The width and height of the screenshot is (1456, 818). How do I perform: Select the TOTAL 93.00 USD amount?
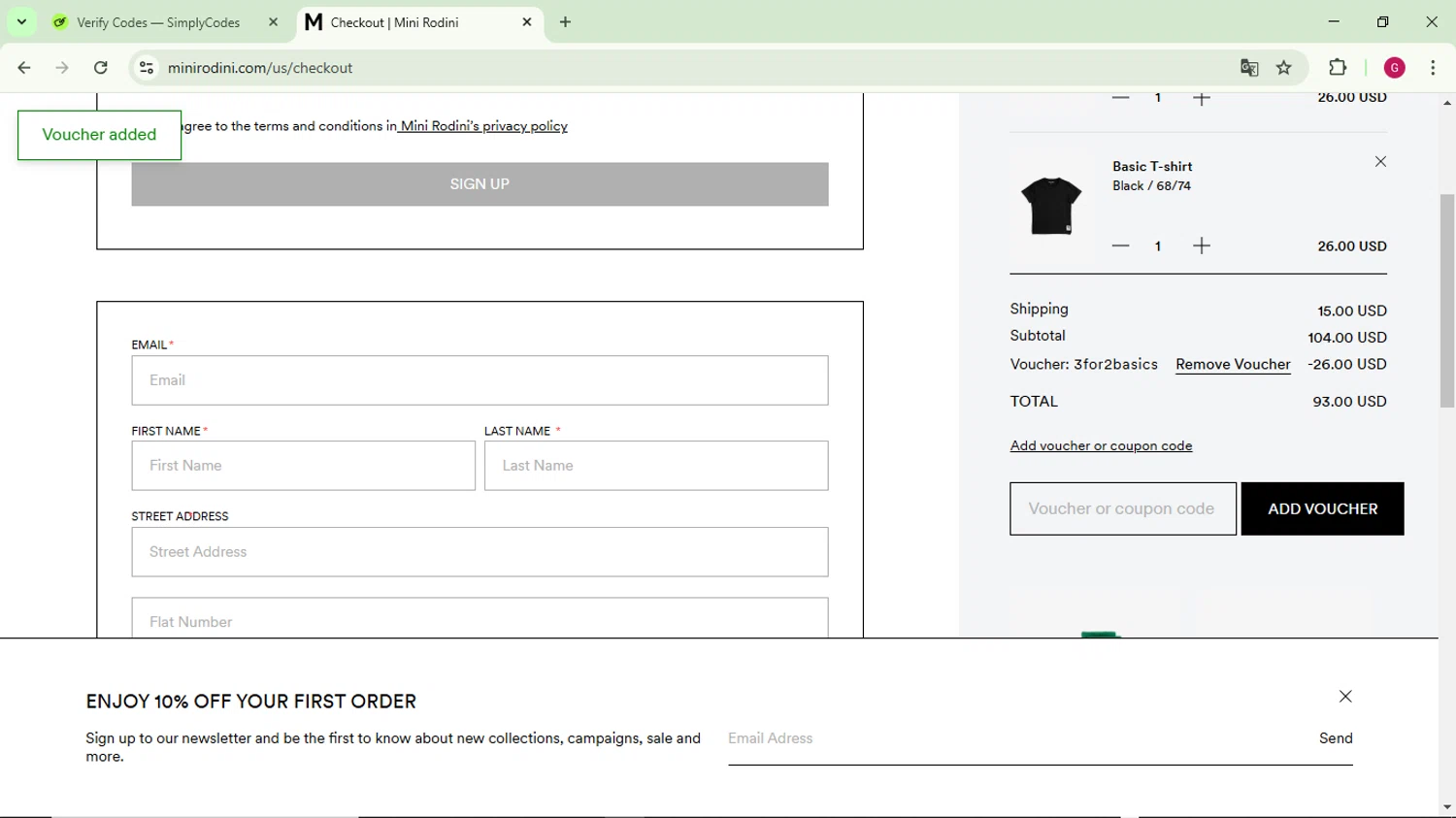click(1349, 402)
